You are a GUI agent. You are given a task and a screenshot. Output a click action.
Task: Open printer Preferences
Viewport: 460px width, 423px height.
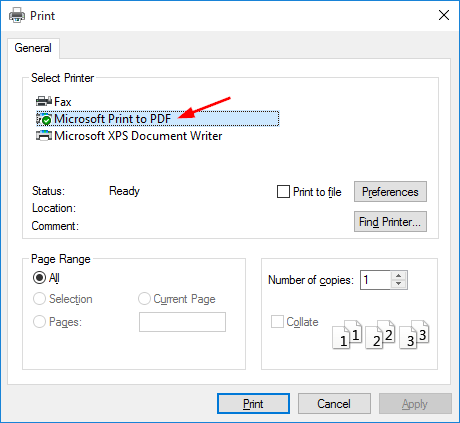pyautogui.click(x=390, y=192)
